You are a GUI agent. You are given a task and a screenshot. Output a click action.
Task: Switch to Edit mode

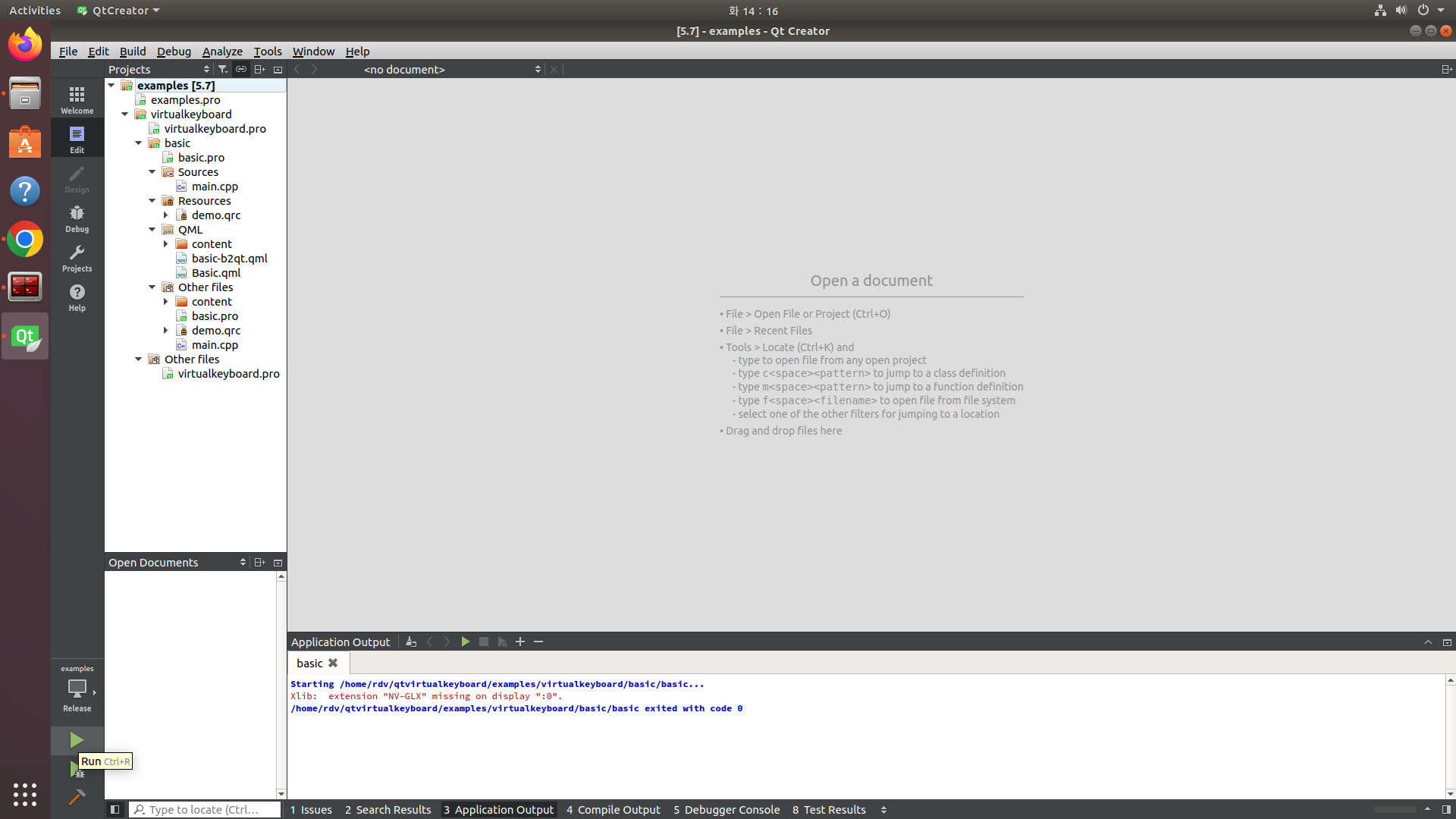[77, 139]
